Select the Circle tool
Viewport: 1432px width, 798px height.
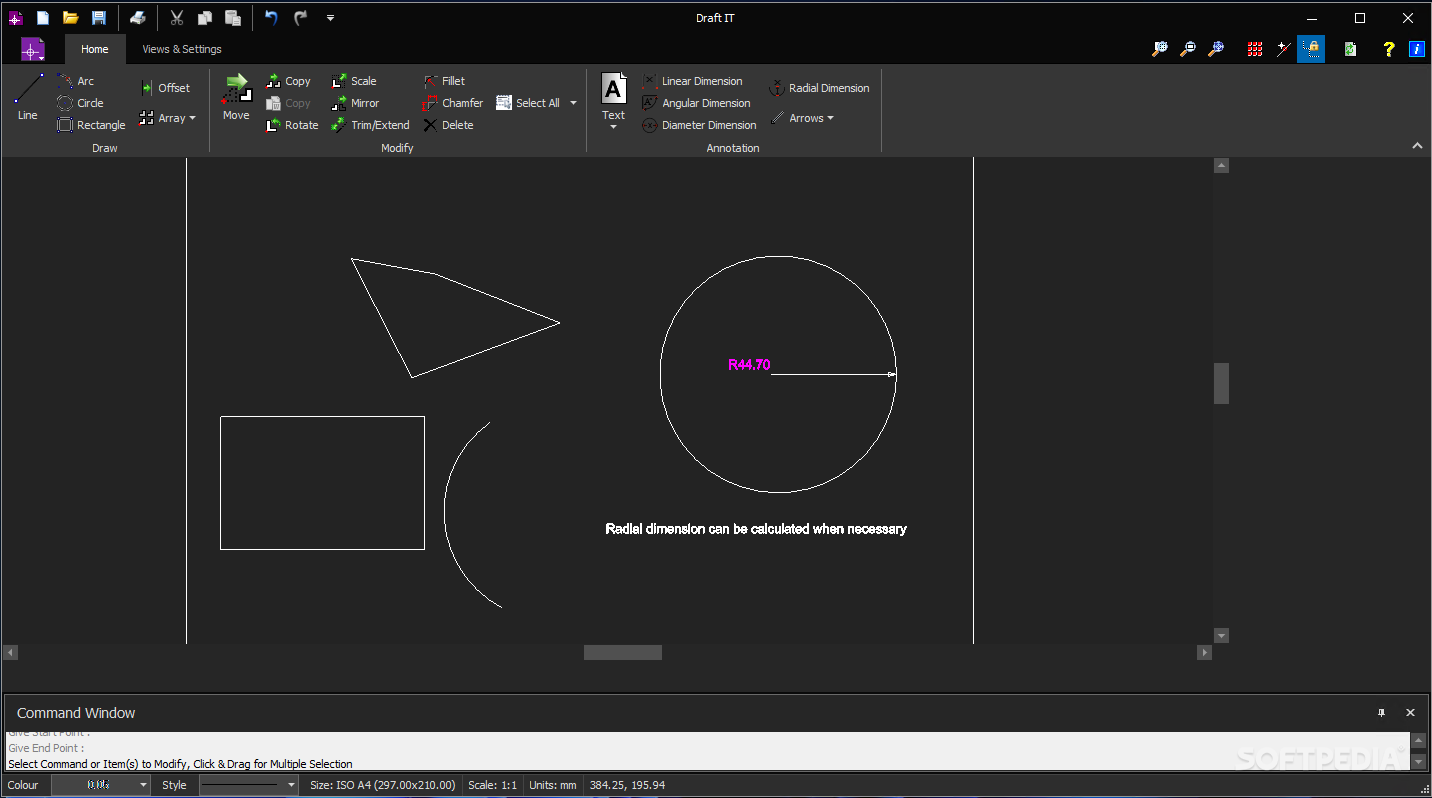click(81, 103)
